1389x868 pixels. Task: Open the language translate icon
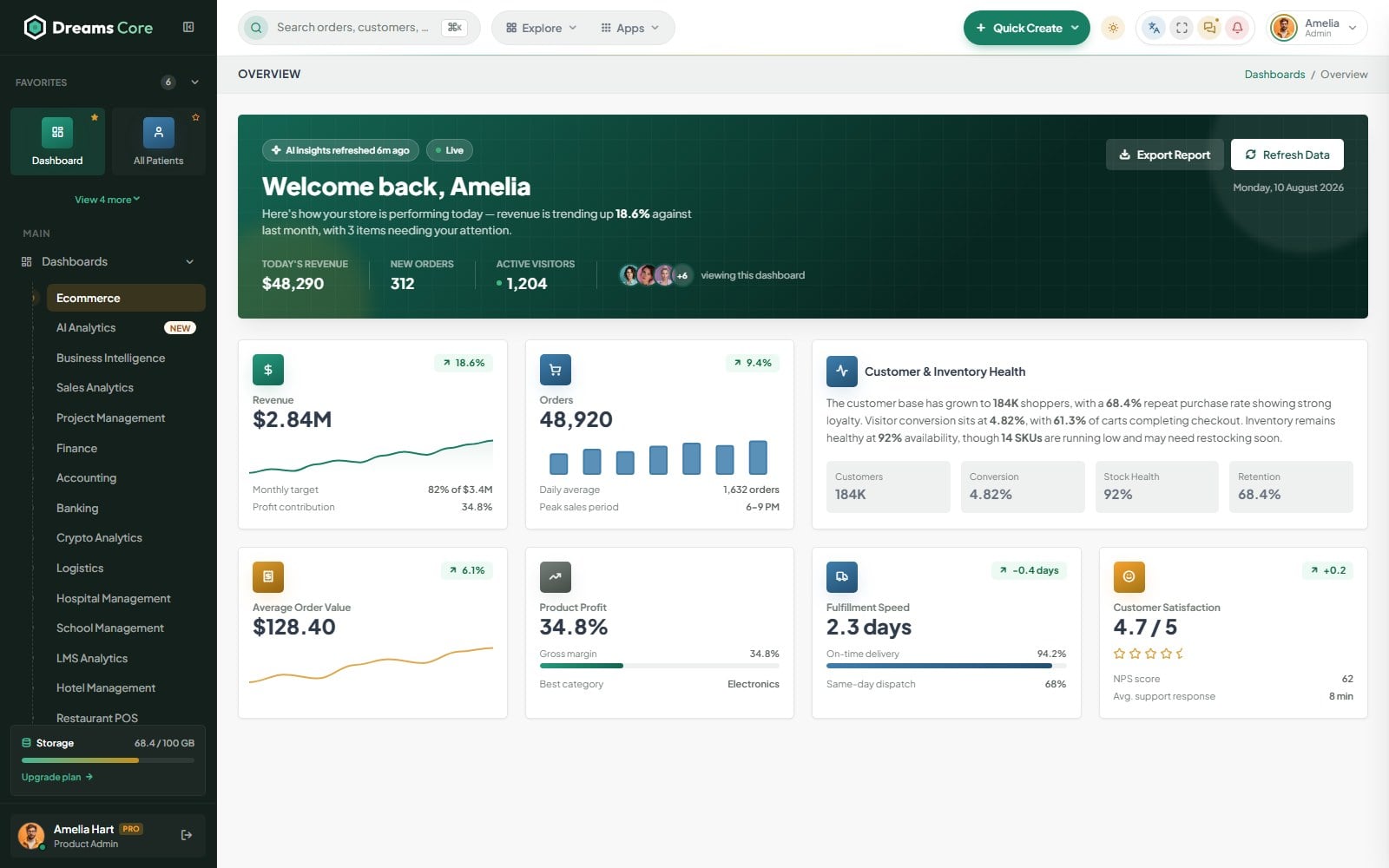coord(1154,28)
